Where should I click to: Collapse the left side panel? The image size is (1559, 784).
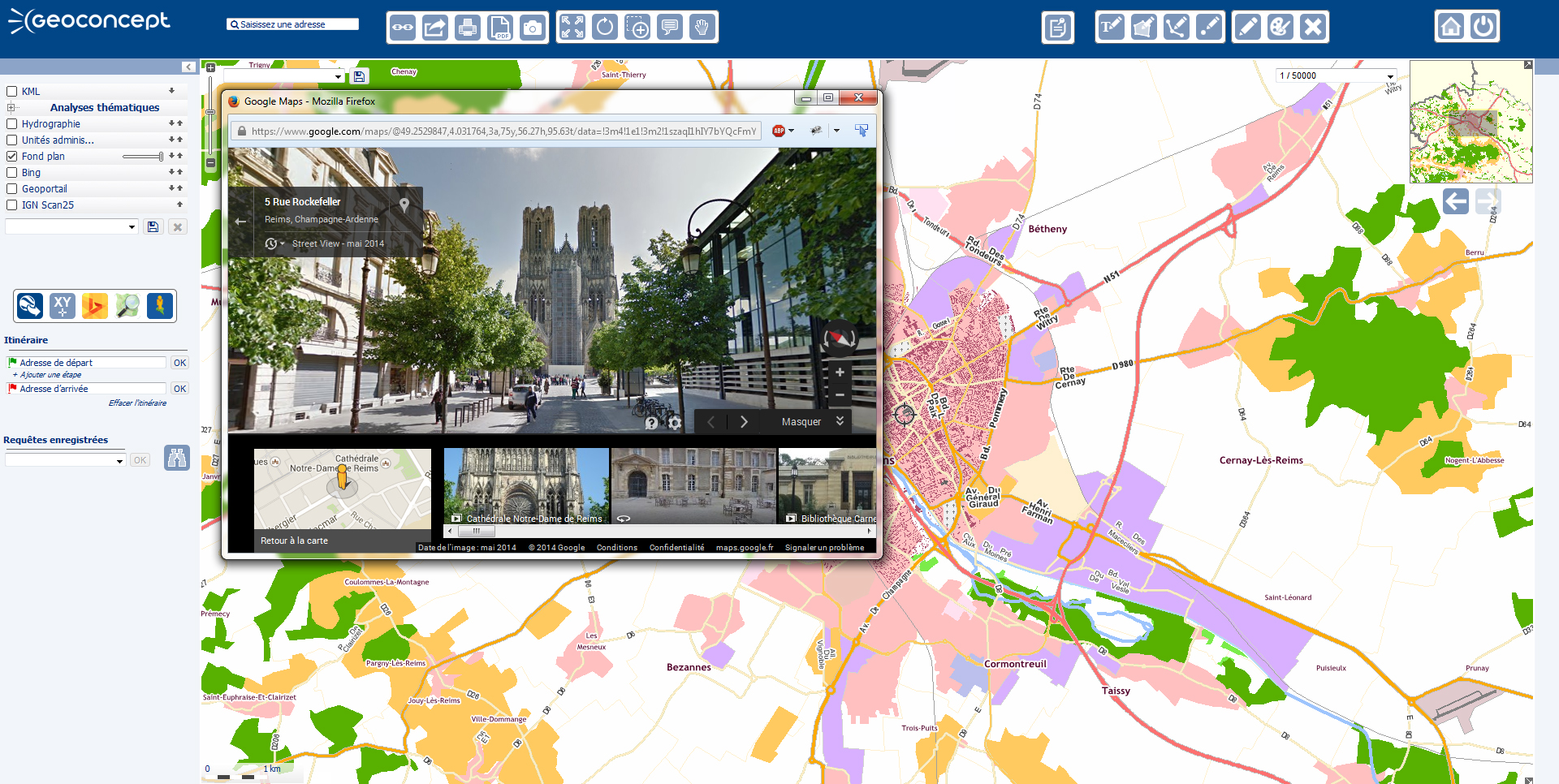(188, 67)
